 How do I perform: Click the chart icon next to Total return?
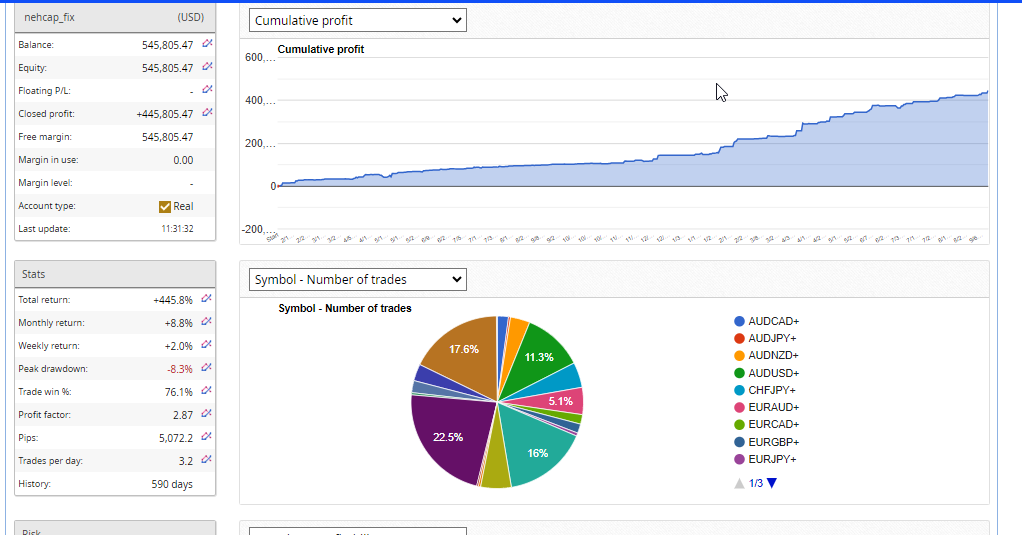click(207, 299)
